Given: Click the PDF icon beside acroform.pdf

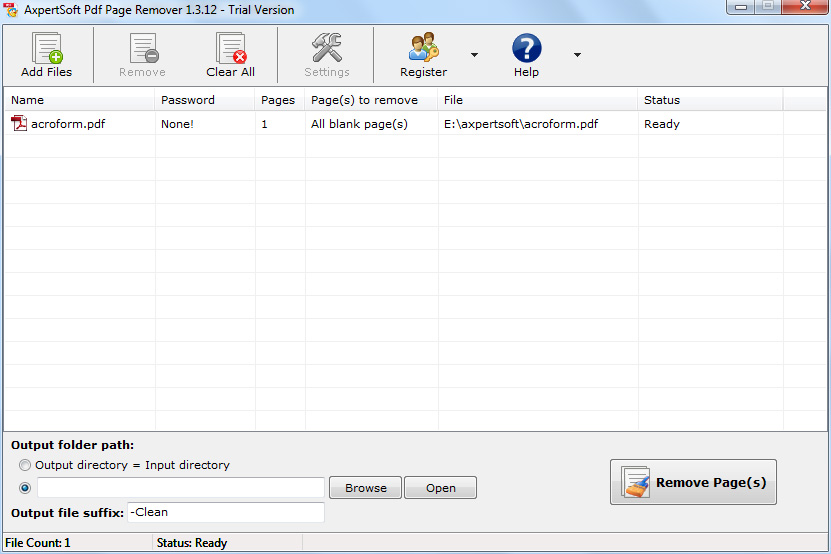Looking at the screenshot, I should click(19, 124).
